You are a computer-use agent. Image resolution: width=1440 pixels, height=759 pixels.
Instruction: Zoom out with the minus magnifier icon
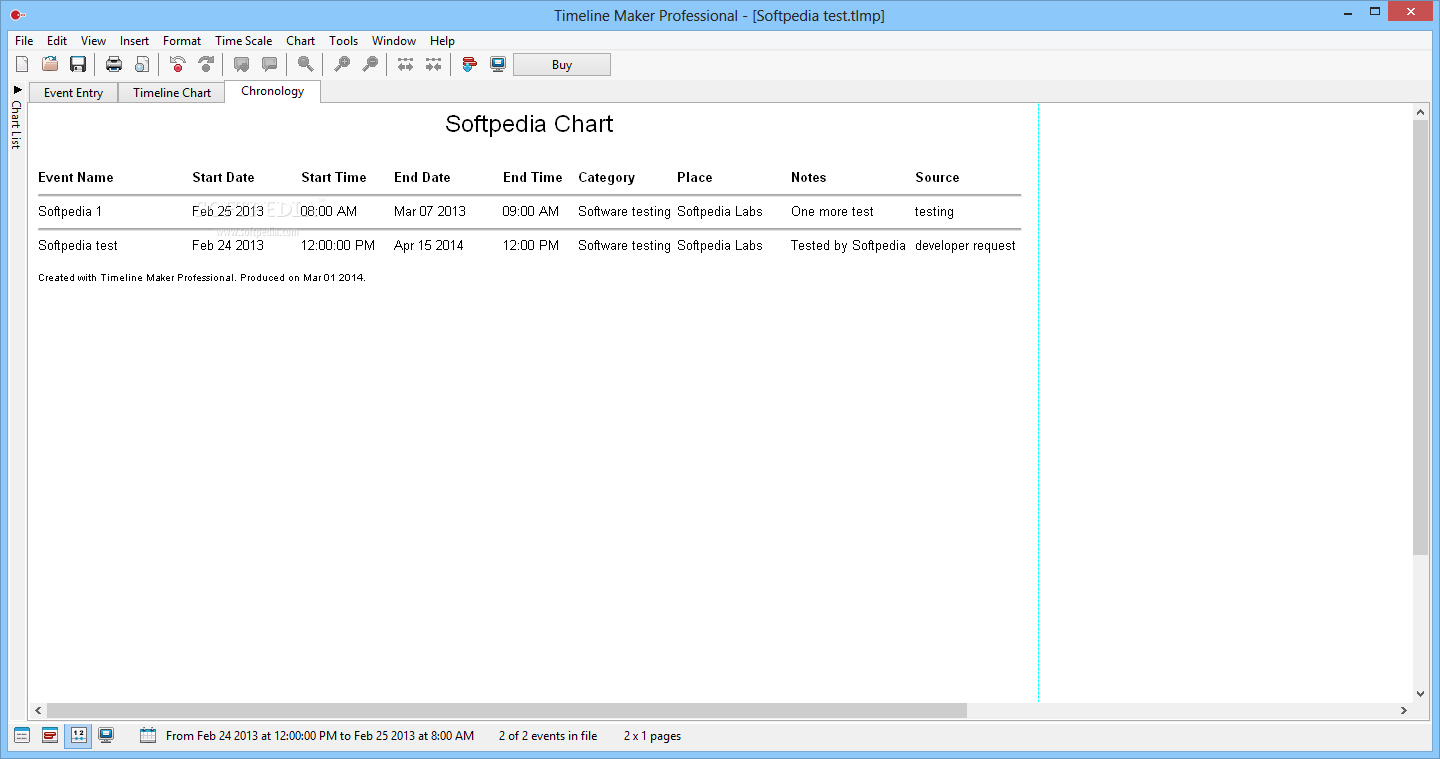click(370, 64)
